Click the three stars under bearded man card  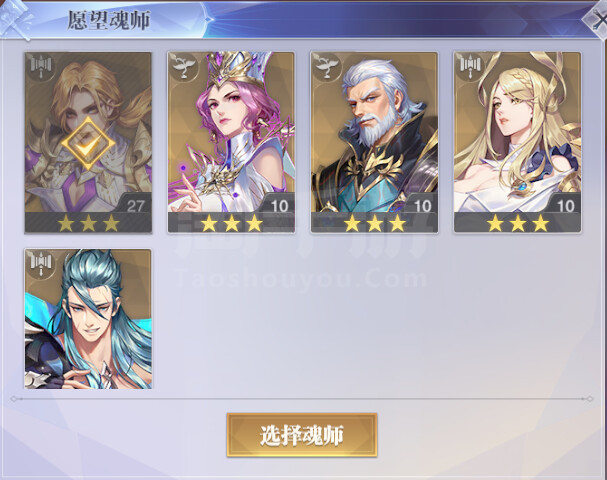[x=375, y=223]
